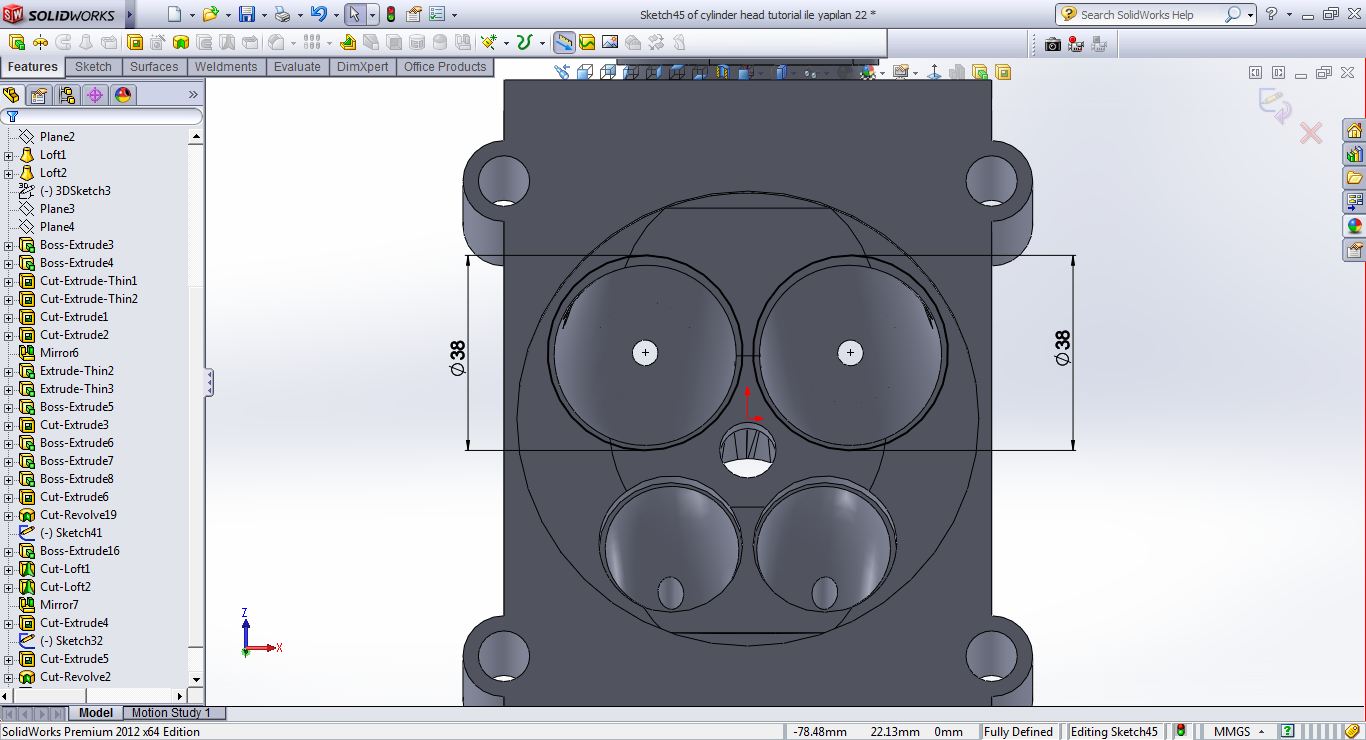The width and height of the screenshot is (1366, 740).
Task: Open the Options checklist icon
Action: (436, 15)
